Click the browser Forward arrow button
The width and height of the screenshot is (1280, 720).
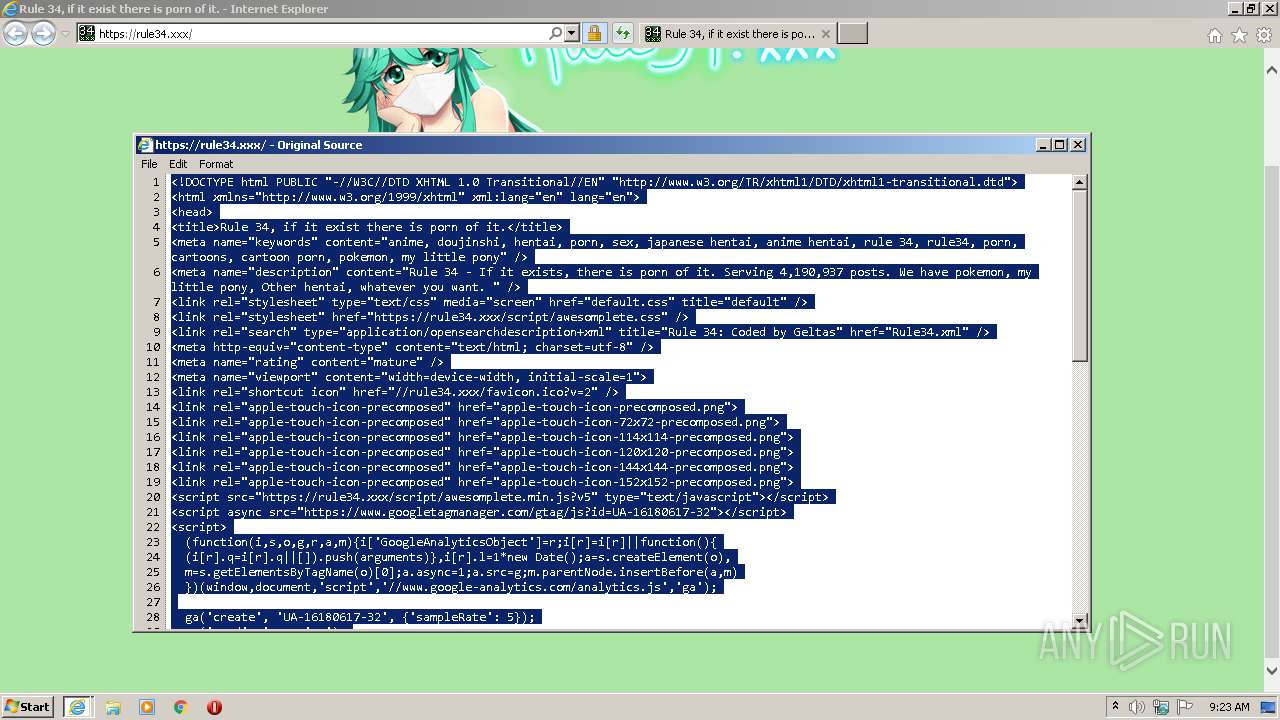[43, 33]
